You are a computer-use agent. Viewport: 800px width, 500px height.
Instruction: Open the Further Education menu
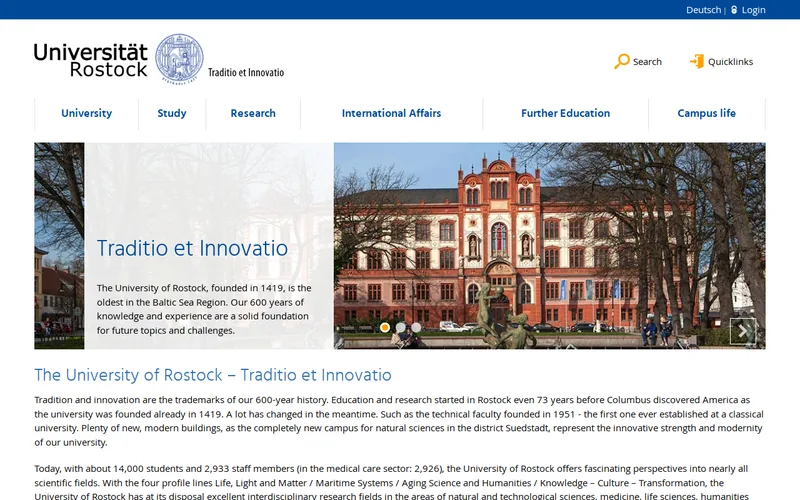point(565,113)
